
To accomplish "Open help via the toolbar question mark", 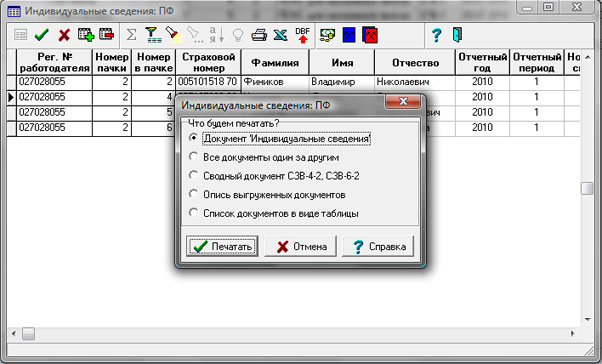I will tap(436, 35).
